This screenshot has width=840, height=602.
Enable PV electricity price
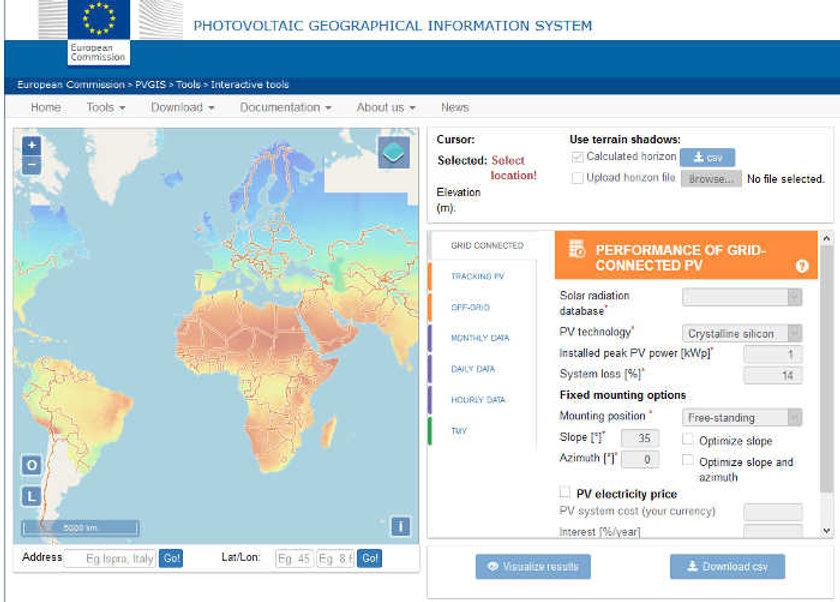pos(564,491)
